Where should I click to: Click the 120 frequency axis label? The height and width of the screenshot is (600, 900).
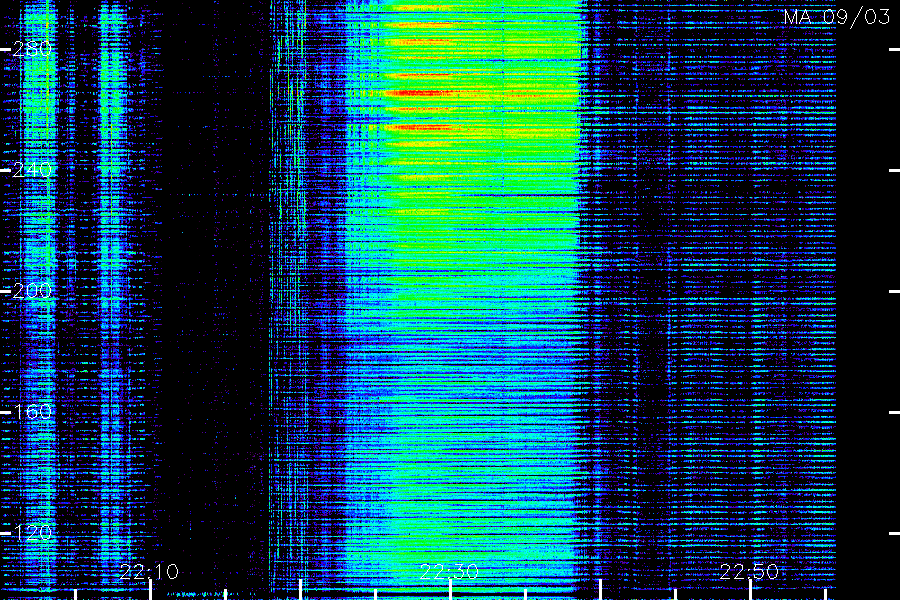point(32,533)
